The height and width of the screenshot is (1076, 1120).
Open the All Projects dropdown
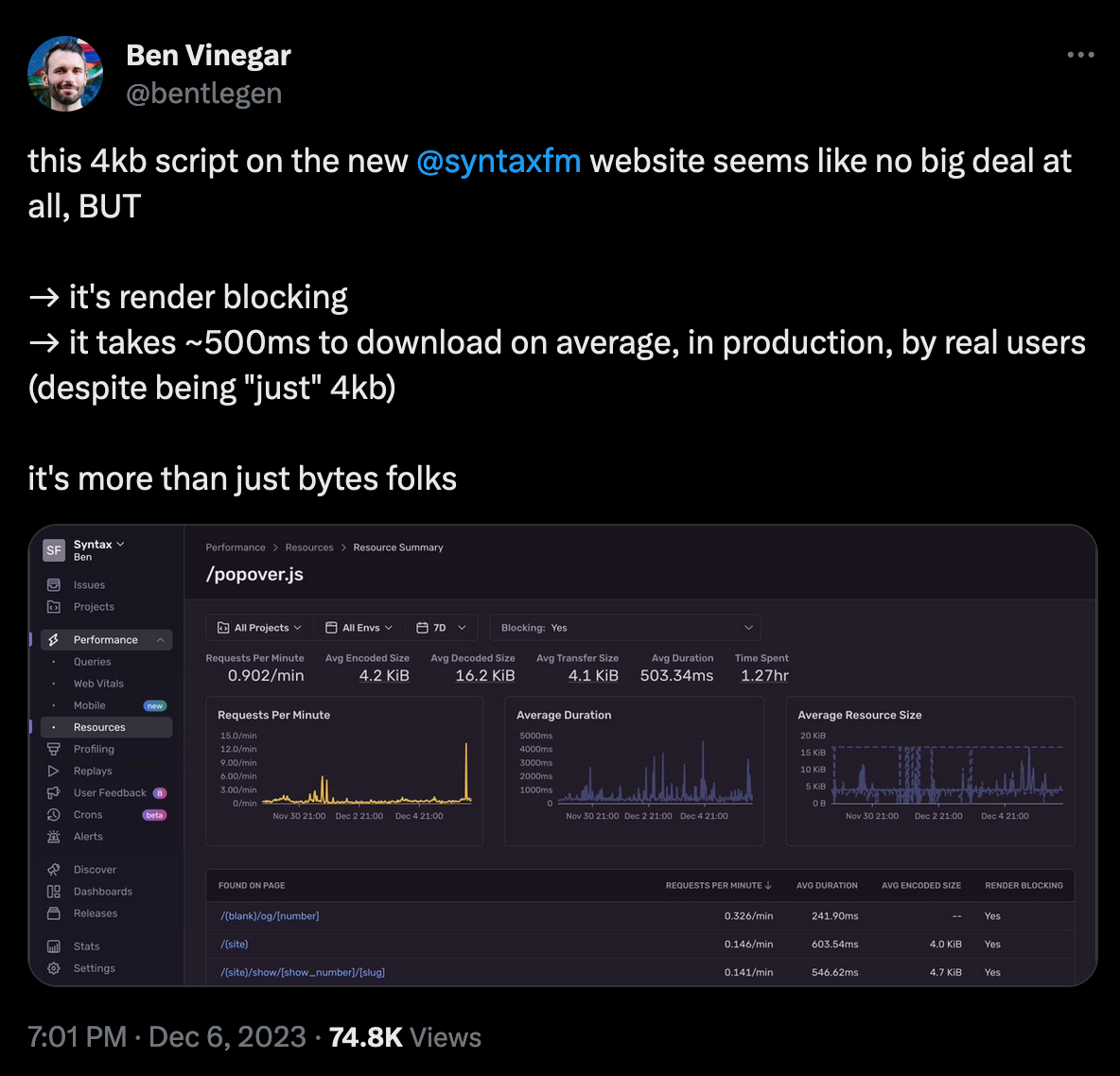click(x=260, y=628)
